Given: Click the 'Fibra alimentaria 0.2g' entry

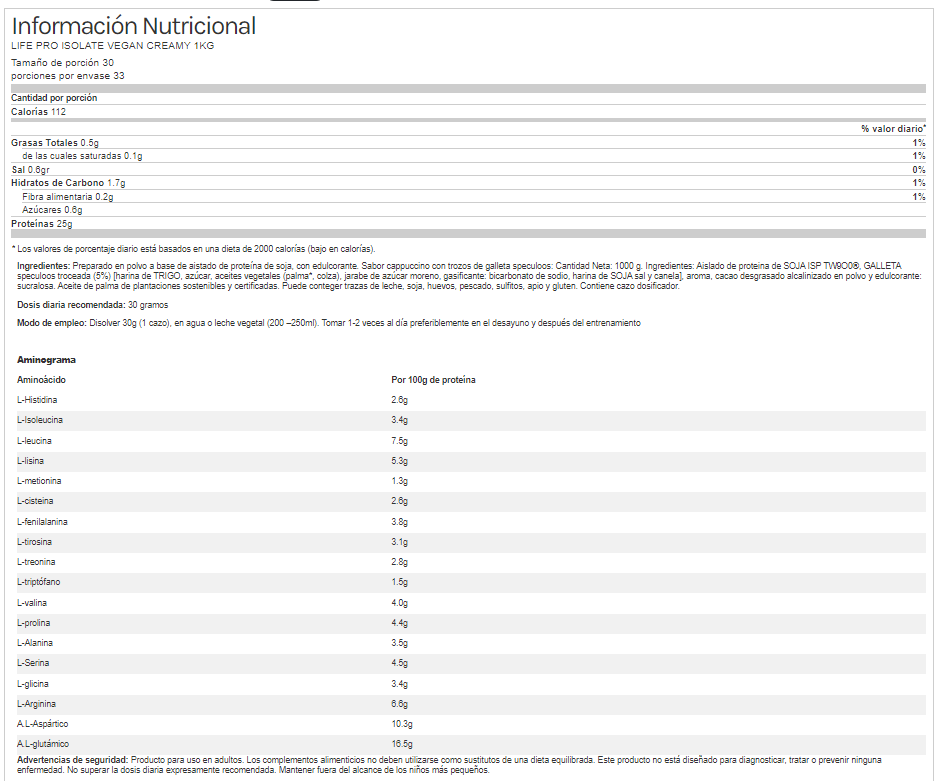Looking at the screenshot, I should click(68, 197).
